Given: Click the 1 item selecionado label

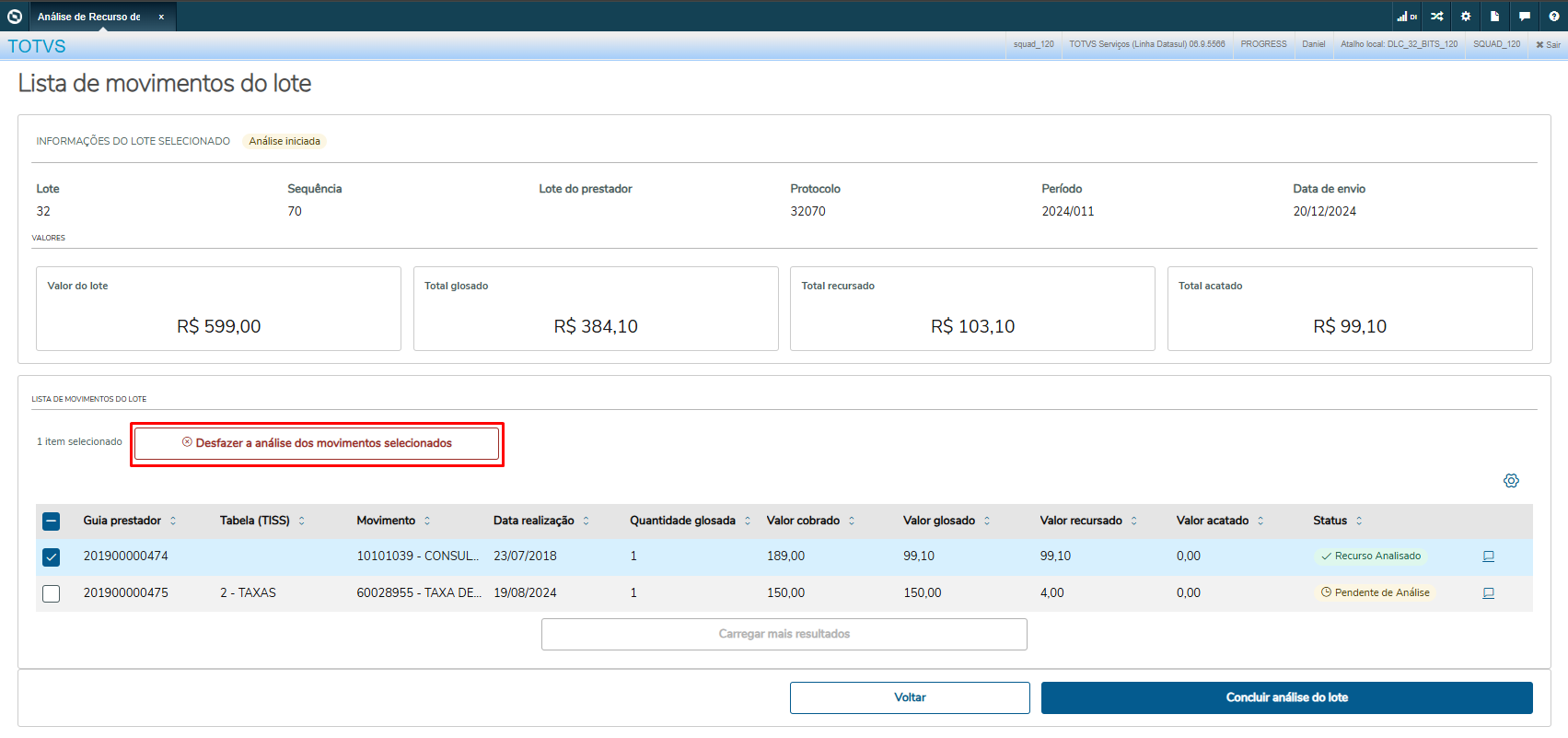Looking at the screenshot, I should tap(79, 442).
